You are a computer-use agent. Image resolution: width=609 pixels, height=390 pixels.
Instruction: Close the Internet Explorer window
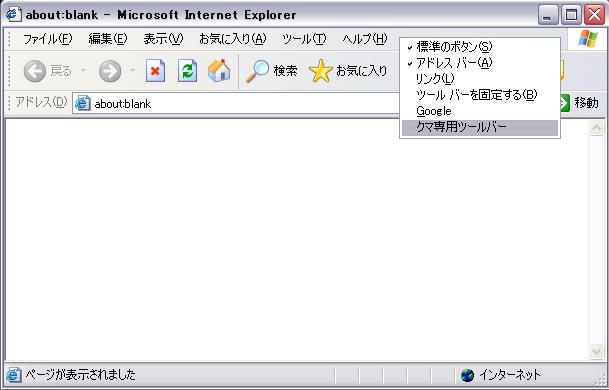pos(594,15)
